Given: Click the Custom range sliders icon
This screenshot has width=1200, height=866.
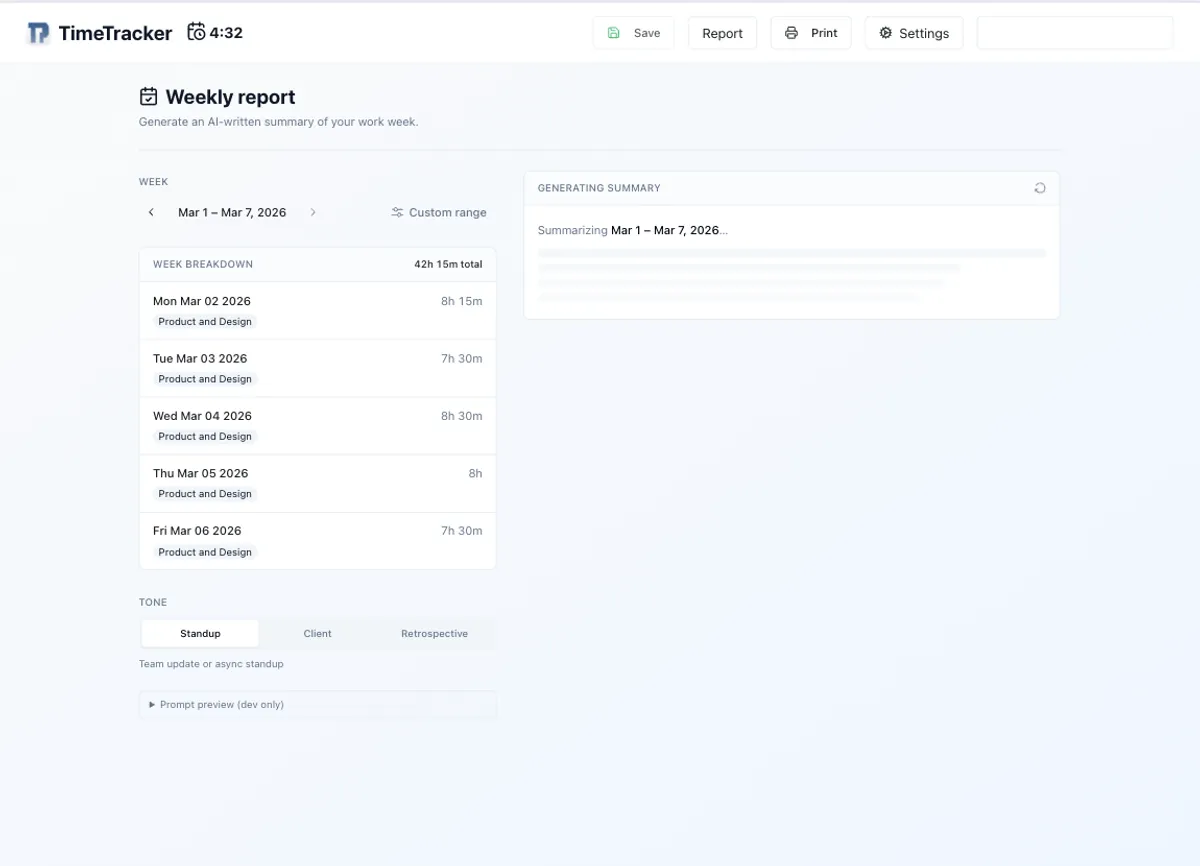Looking at the screenshot, I should 395,212.
